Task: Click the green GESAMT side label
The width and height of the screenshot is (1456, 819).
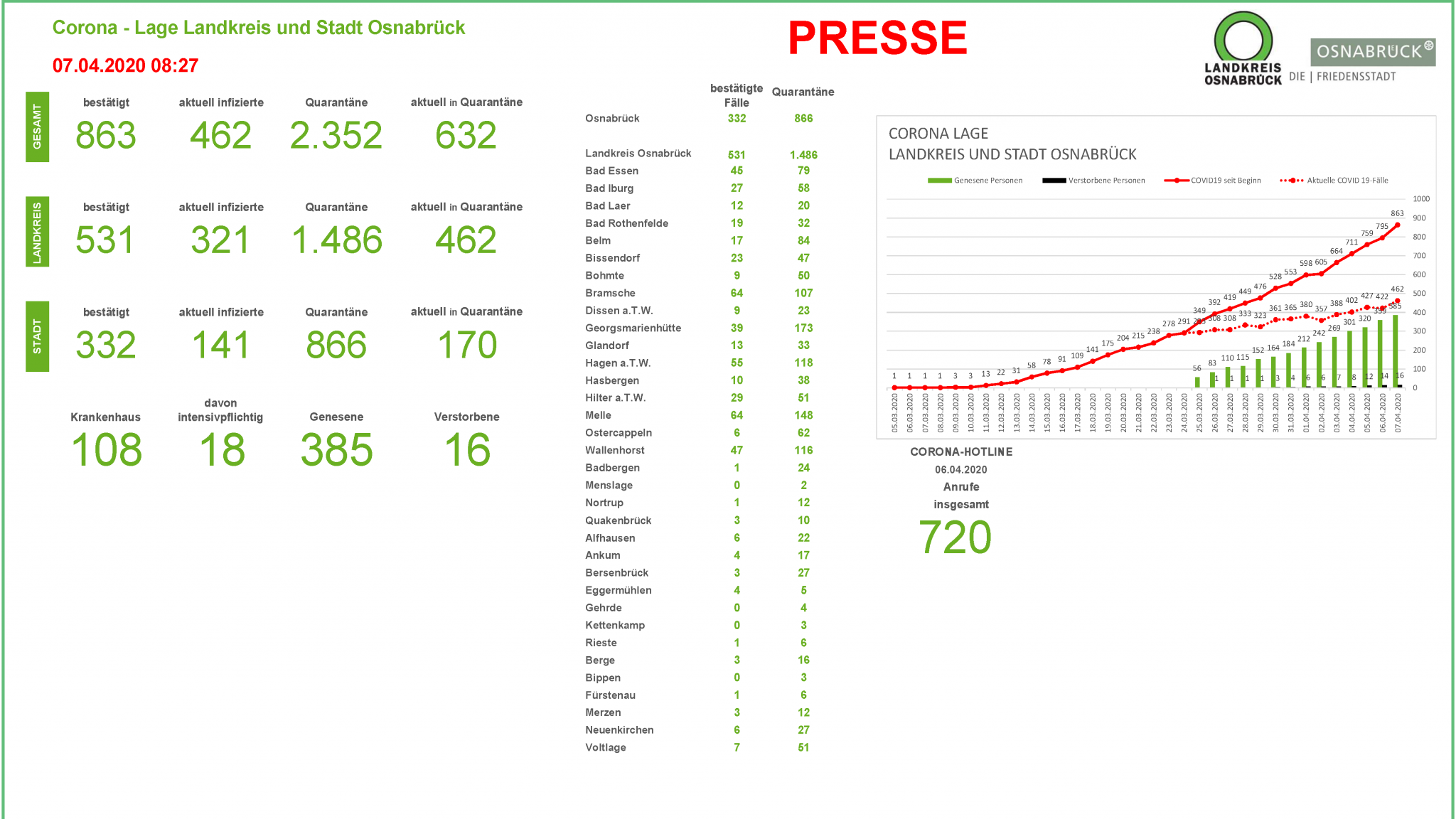Action: [37, 127]
